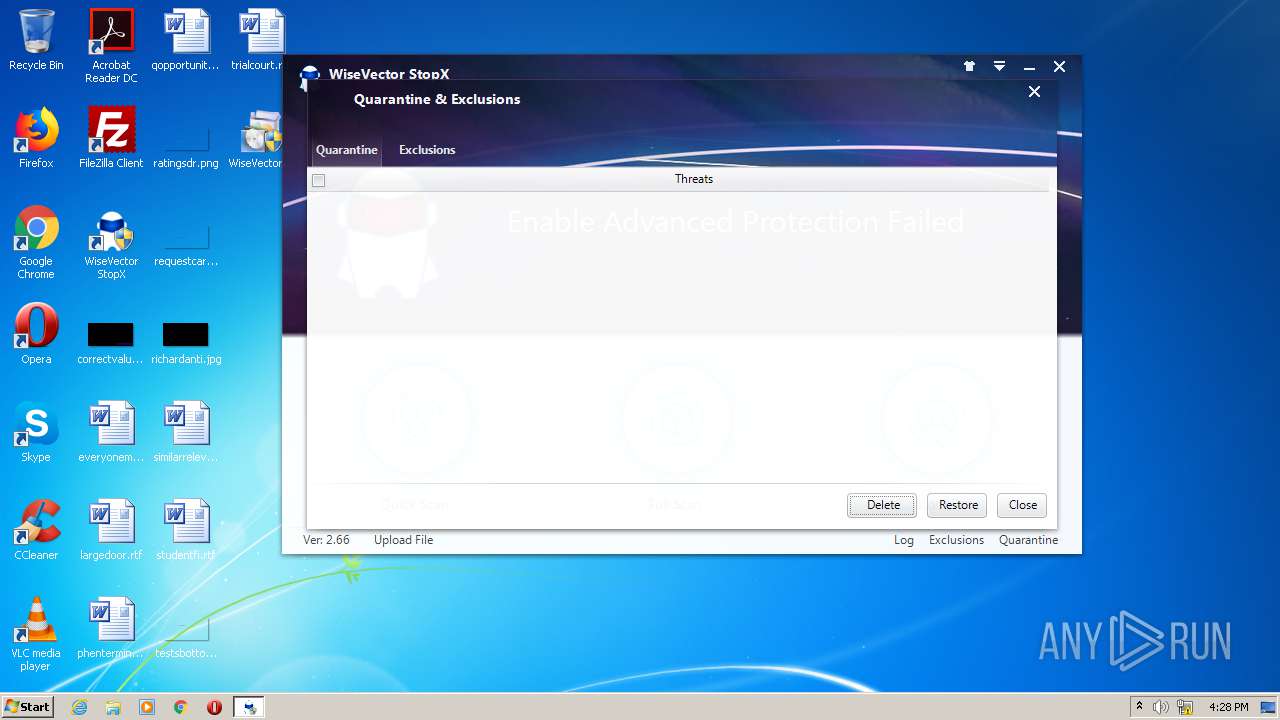Click the skin (shirt) icon in title bar
This screenshot has height=720, width=1280.
click(x=969, y=66)
